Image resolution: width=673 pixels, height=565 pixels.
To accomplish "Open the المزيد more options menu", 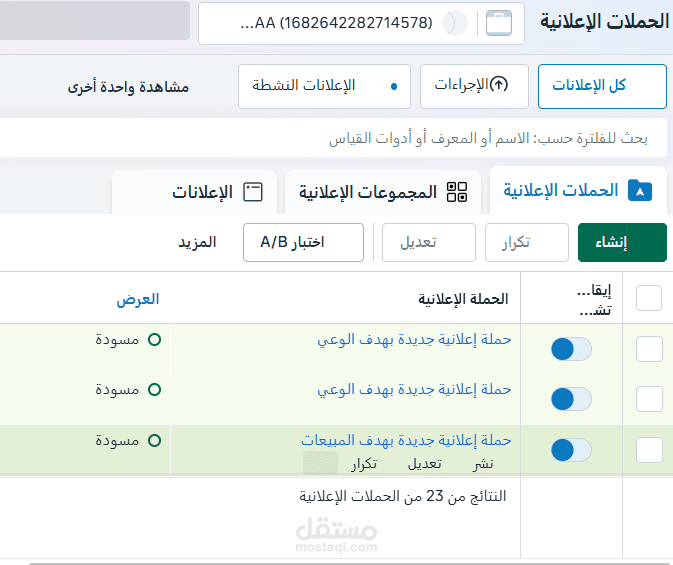I will click(197, 243).
